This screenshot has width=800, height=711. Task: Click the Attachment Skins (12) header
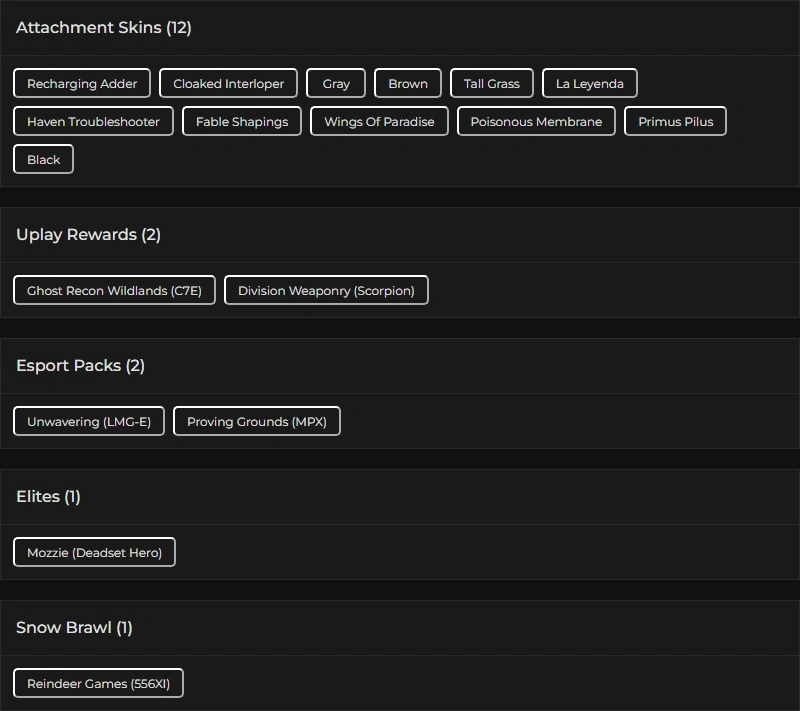104,28
